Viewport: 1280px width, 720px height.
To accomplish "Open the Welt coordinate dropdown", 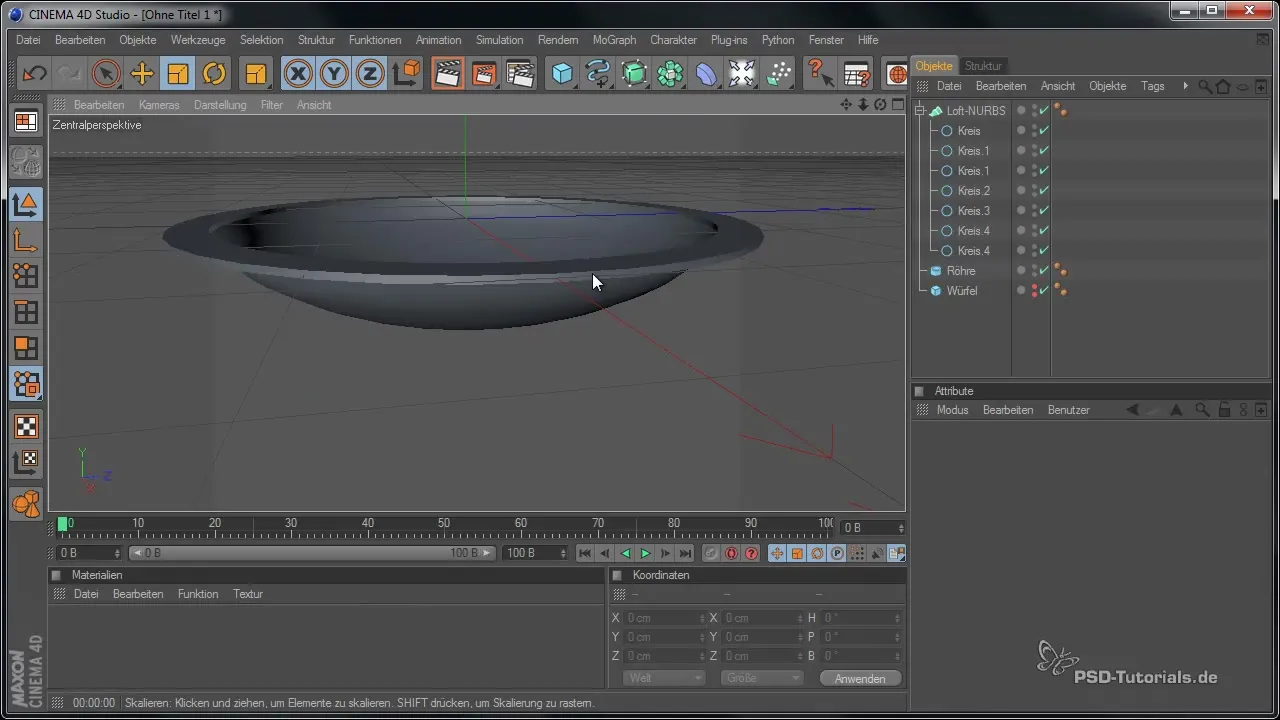I will tap(664, 678).
